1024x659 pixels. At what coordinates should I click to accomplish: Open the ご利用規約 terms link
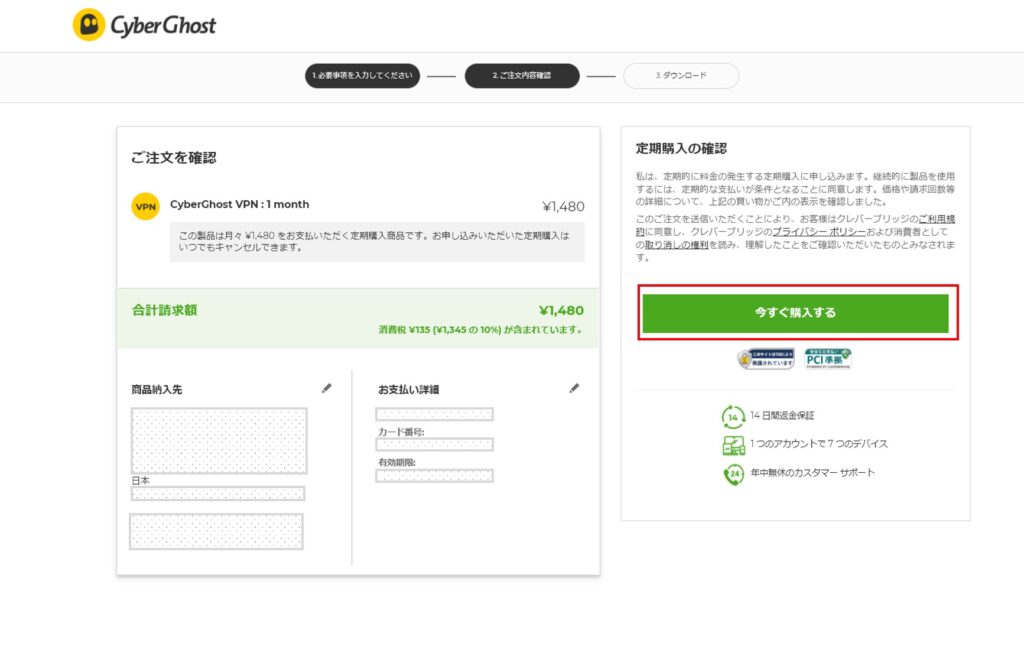[938, 221]
